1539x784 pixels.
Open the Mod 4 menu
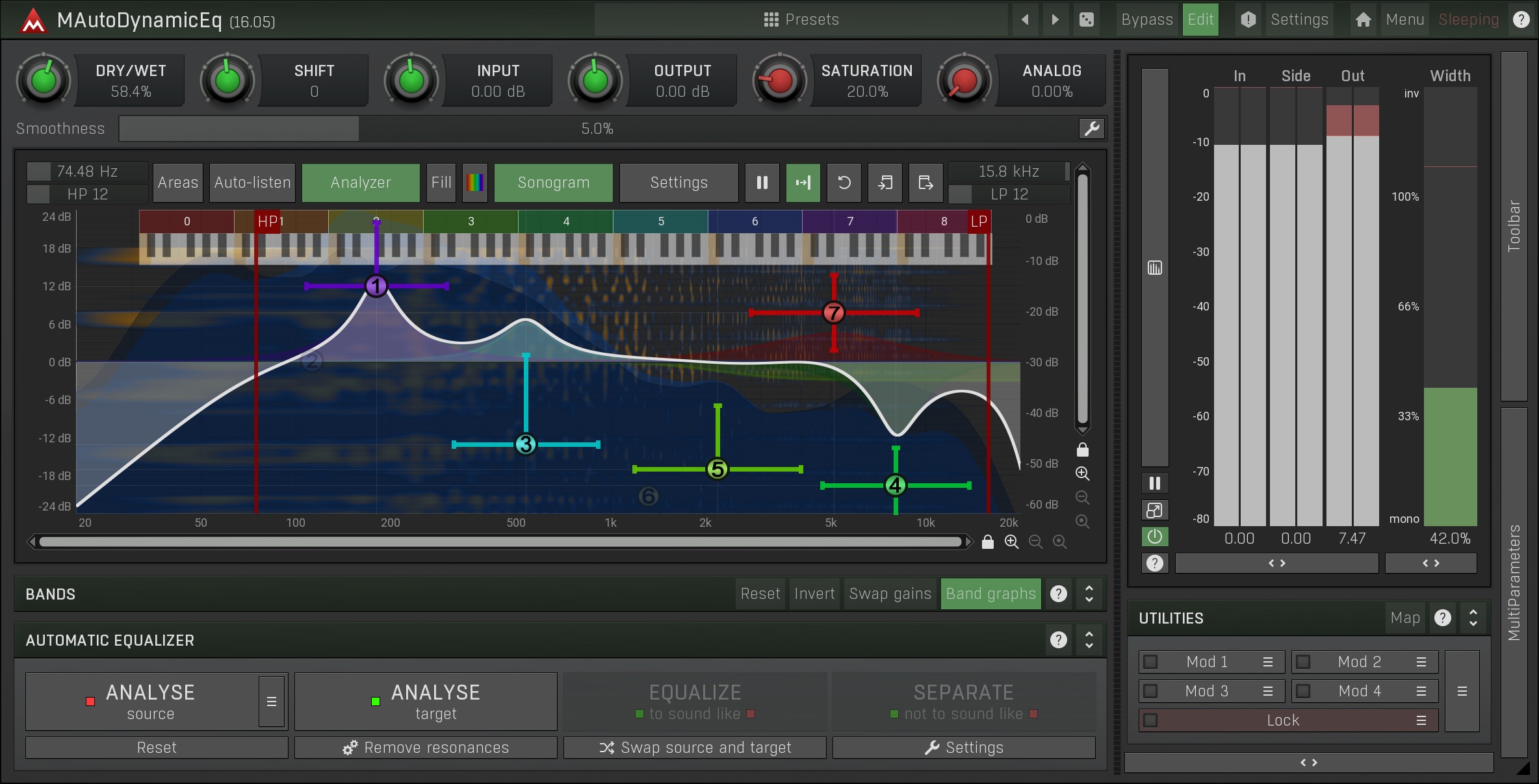1421,691
